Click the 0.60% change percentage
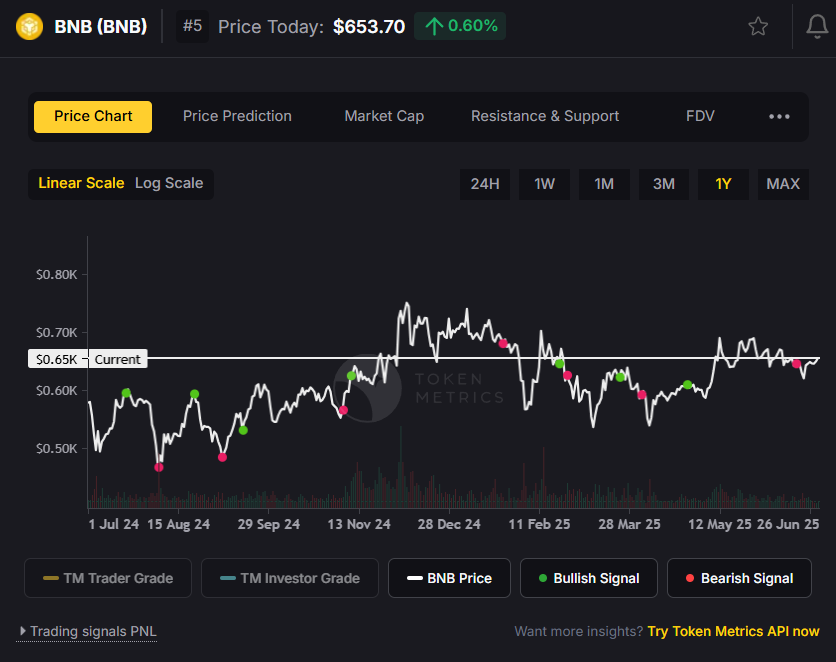 coord(473,26)
